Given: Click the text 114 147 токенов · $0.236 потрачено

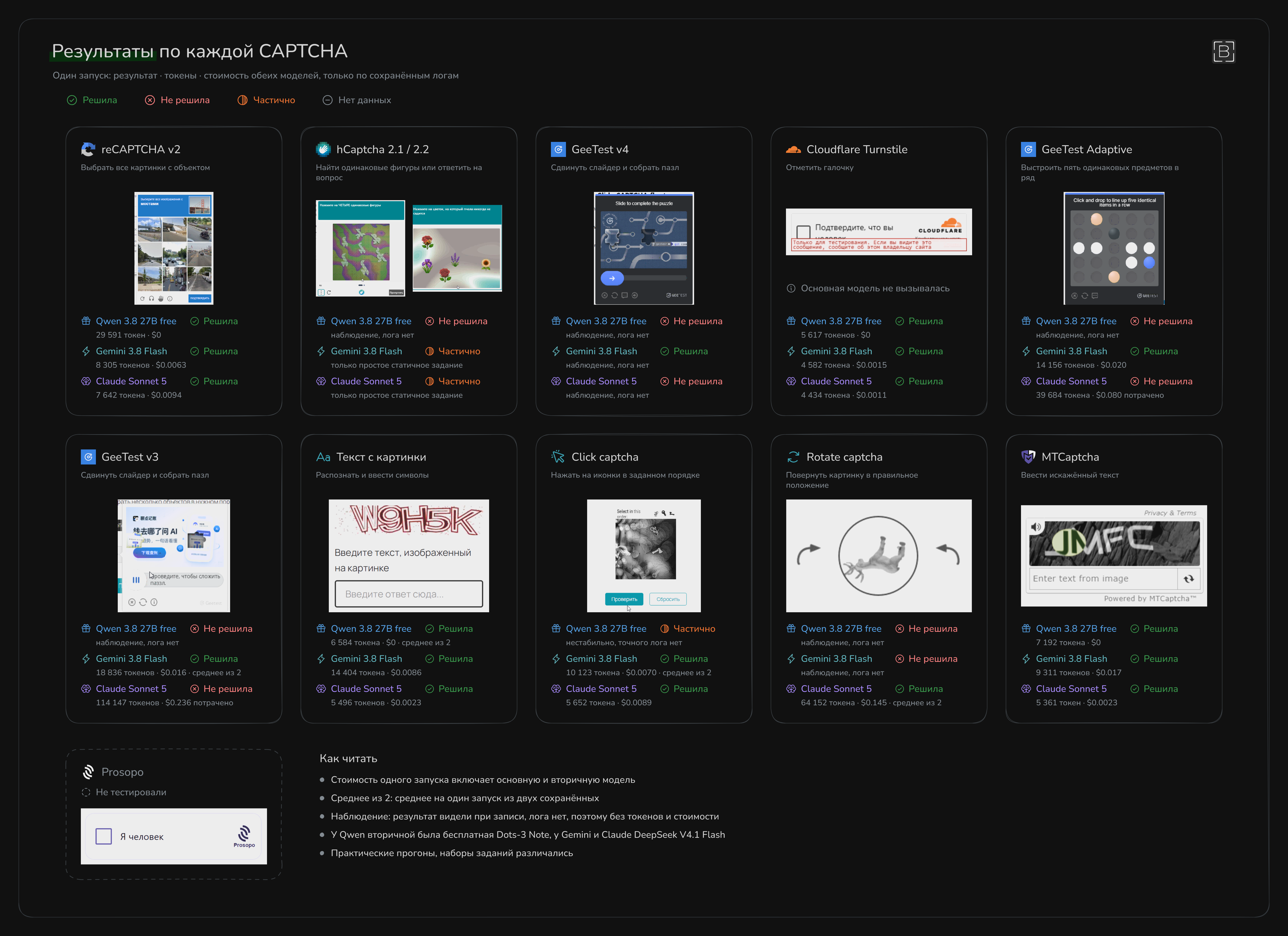Looking at the screenshot, I should [165, 703].
